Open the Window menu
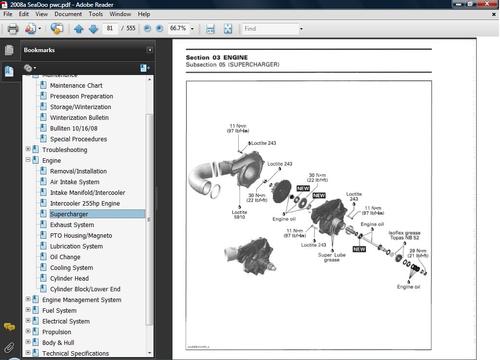The height and width of the screenshot is (360, 500). pyautogui.click(x=120, y=14)
